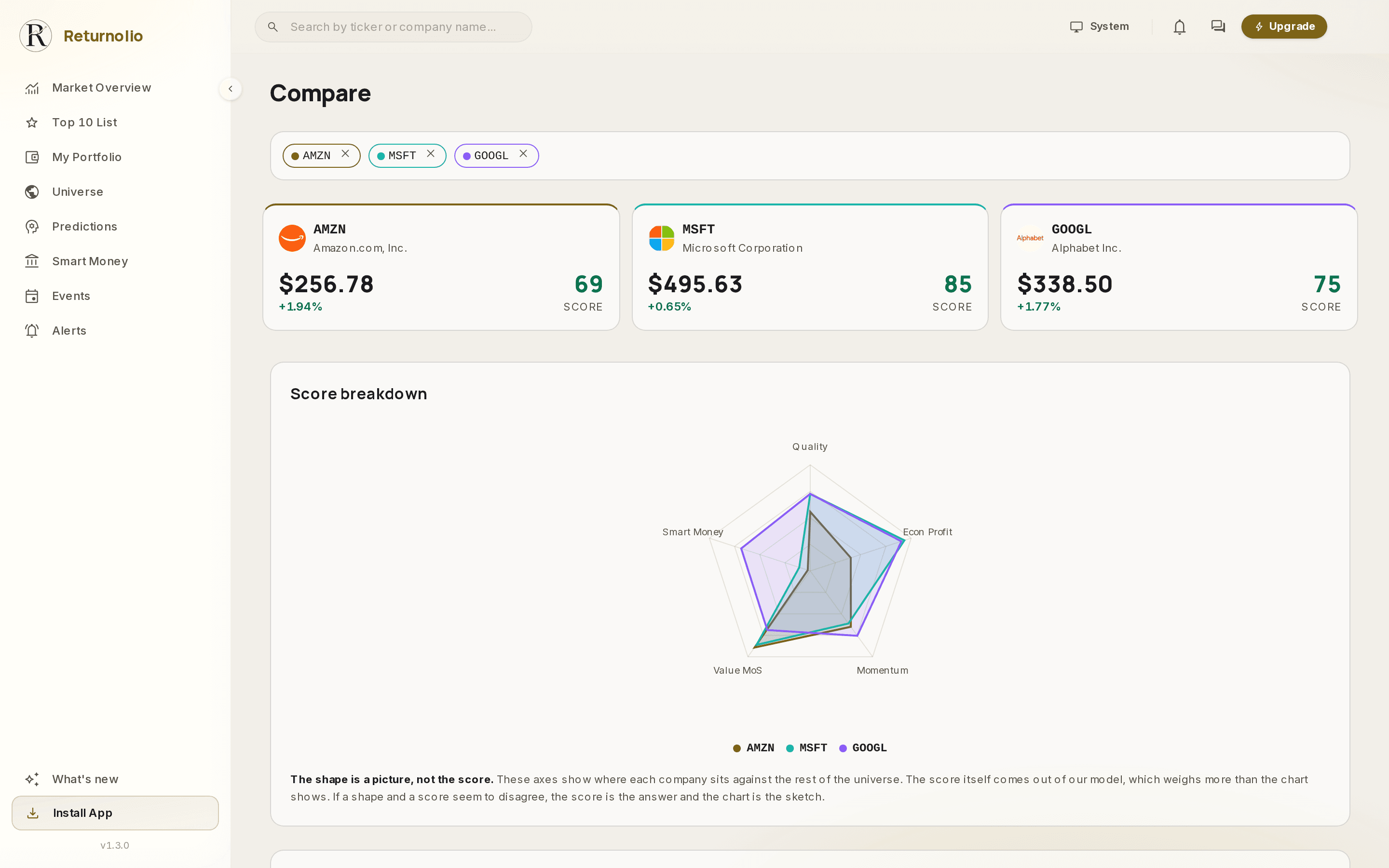Image resolution: width=1389 pixels, height=868 pixels.
Task: Toggle GOOGL series in chart legend
Action: (x=863, y=748)
